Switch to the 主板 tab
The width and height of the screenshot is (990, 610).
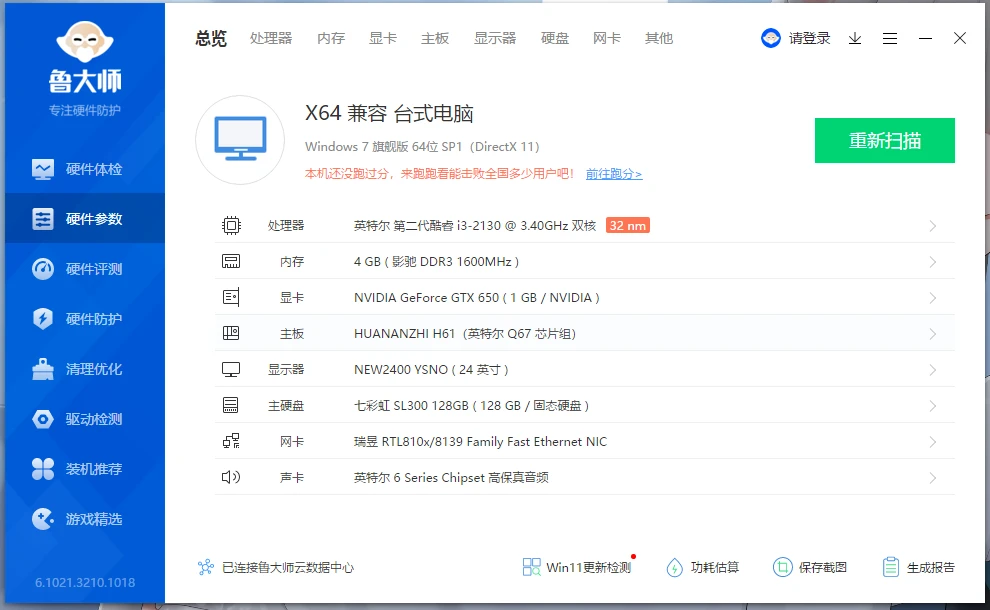[x=435, y=39]
